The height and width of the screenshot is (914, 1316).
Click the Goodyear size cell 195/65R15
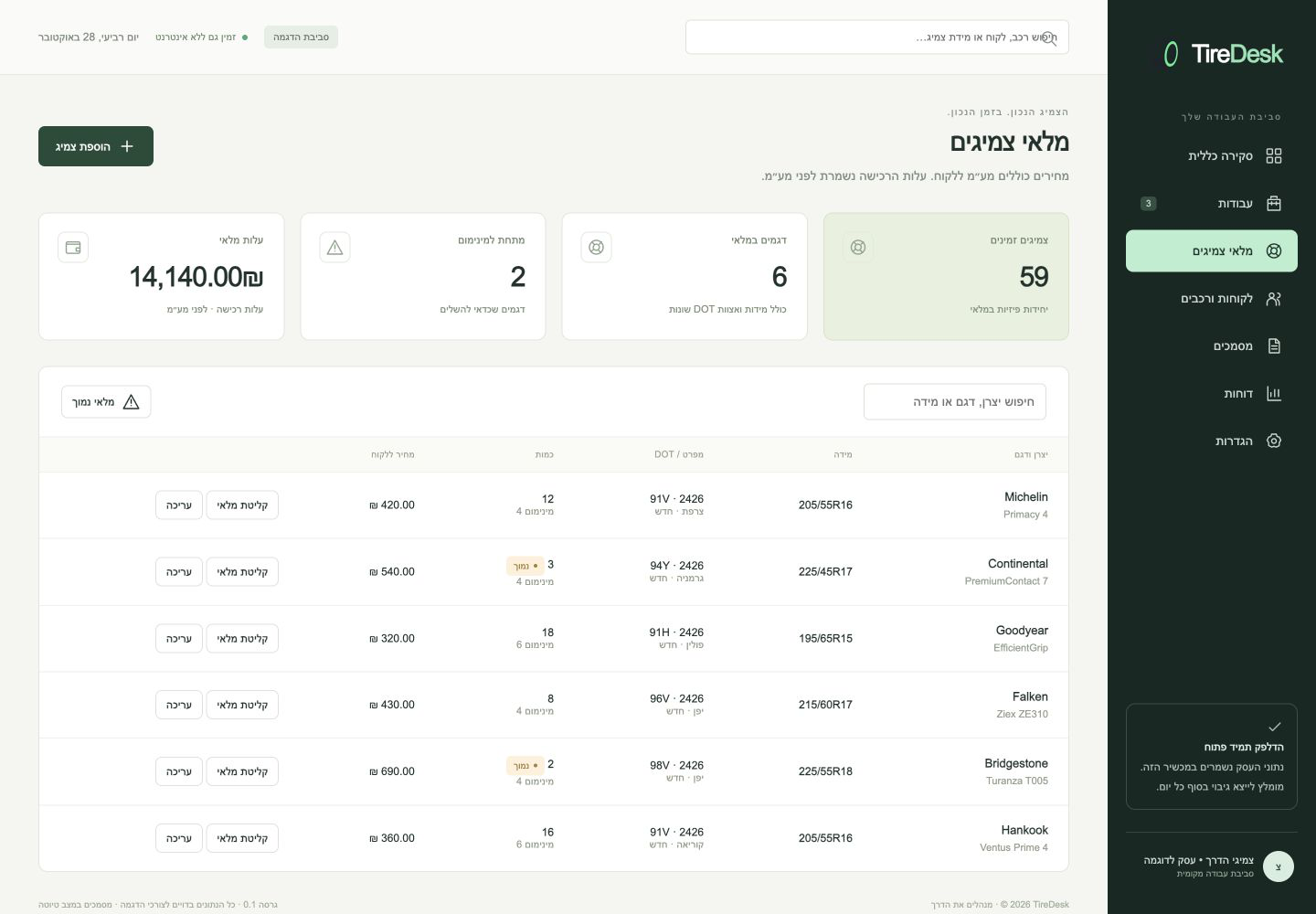[x=825, y=638]
